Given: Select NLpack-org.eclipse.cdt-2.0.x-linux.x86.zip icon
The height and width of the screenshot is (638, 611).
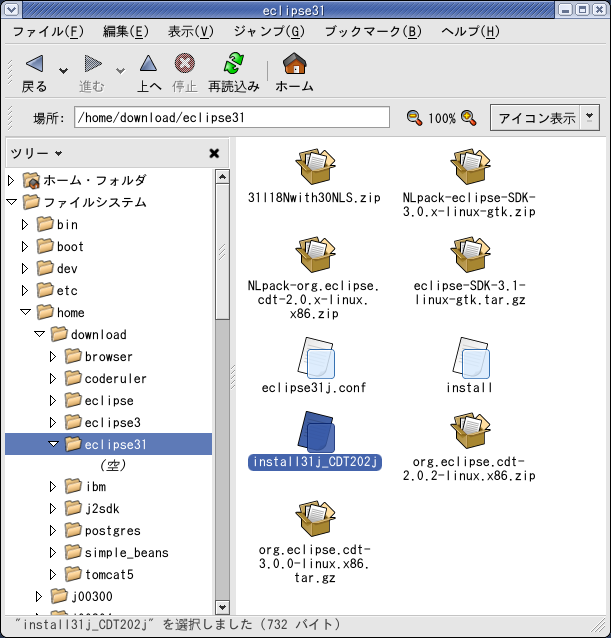Looking at the screenshot, I should point(314,255).
